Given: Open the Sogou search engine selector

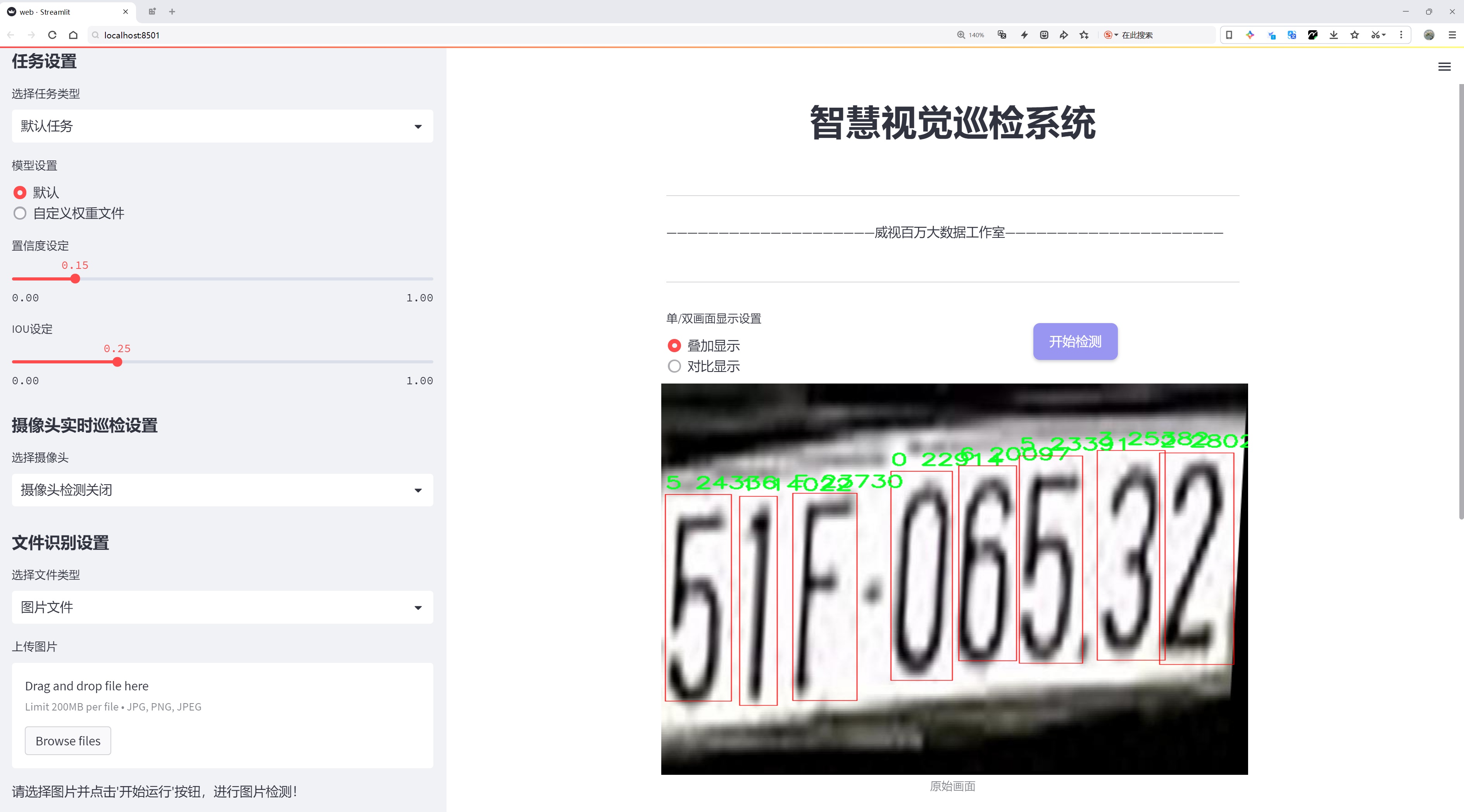Looking at the screenshot, I should tap(1111, 35).
